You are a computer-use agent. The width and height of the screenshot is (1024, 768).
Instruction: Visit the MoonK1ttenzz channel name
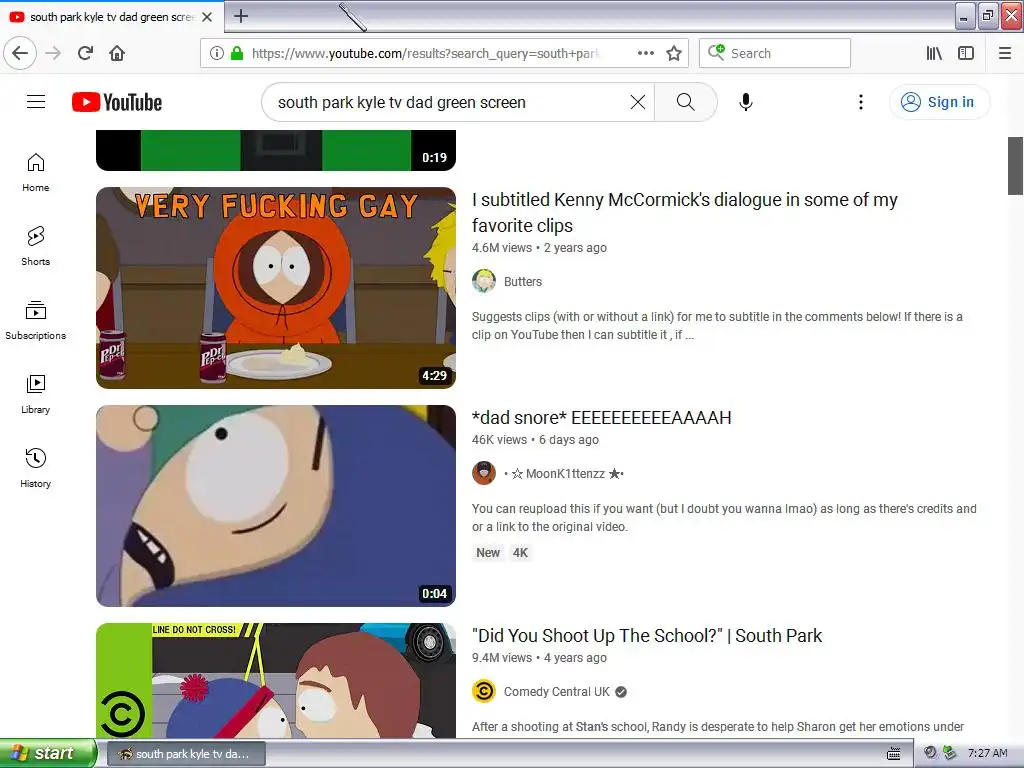tap(564, 473)
